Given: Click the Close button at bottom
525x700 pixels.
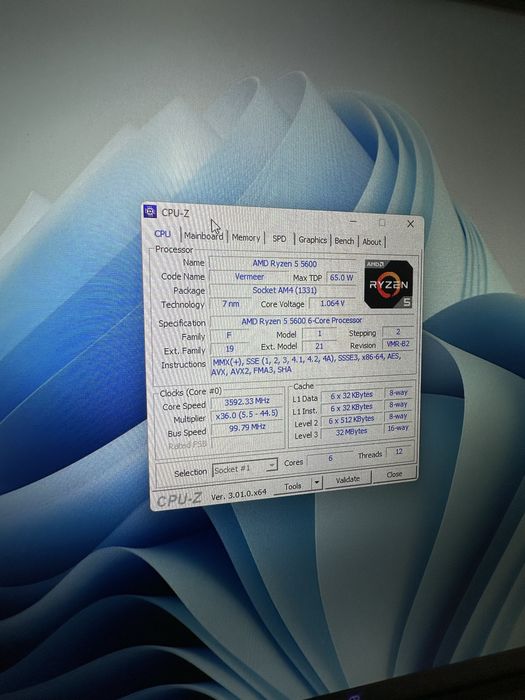Looking at the screenshot, I should (394, 474).
